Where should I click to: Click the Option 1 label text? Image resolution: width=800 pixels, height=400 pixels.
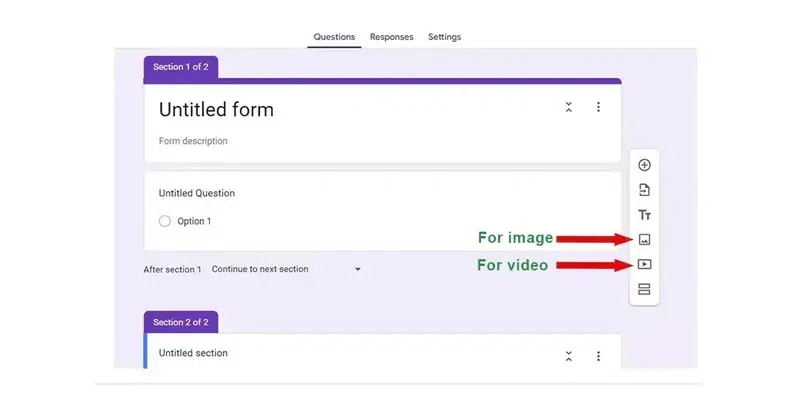click(x=194, y=221)
